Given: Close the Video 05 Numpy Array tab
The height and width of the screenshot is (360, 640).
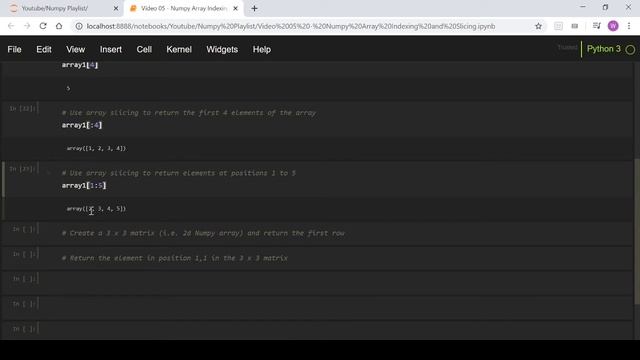Looking at the screenshot, I should [x=236, y=8].
